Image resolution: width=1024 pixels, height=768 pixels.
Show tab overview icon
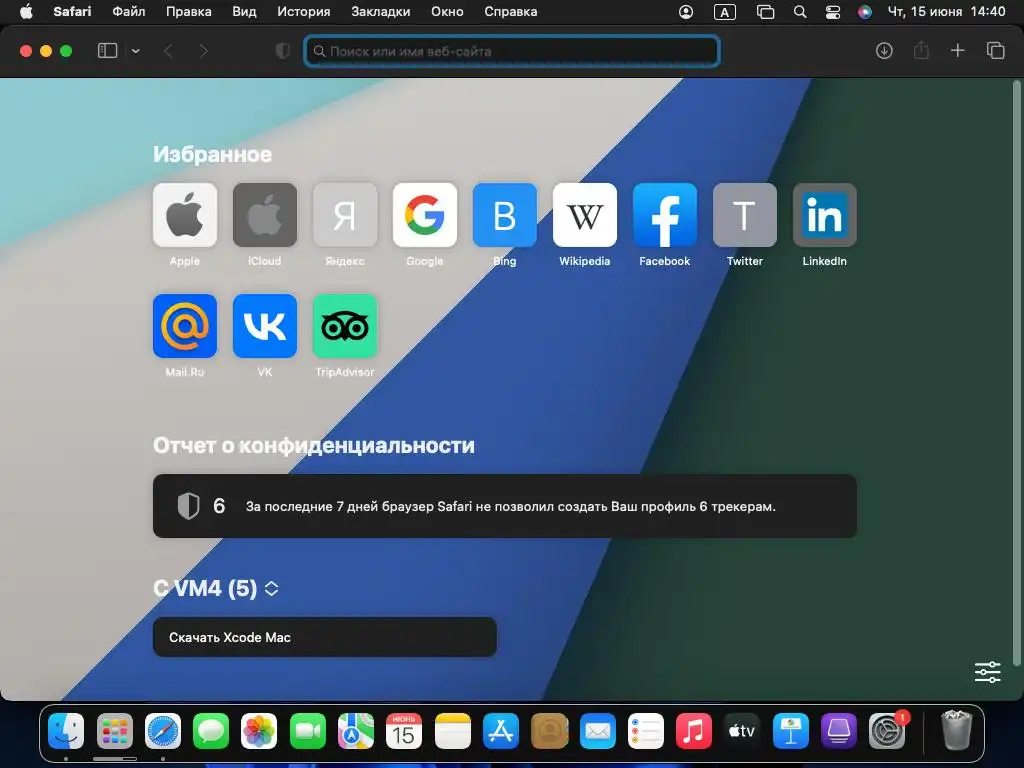pyautogui.click(x=995, y=50)
